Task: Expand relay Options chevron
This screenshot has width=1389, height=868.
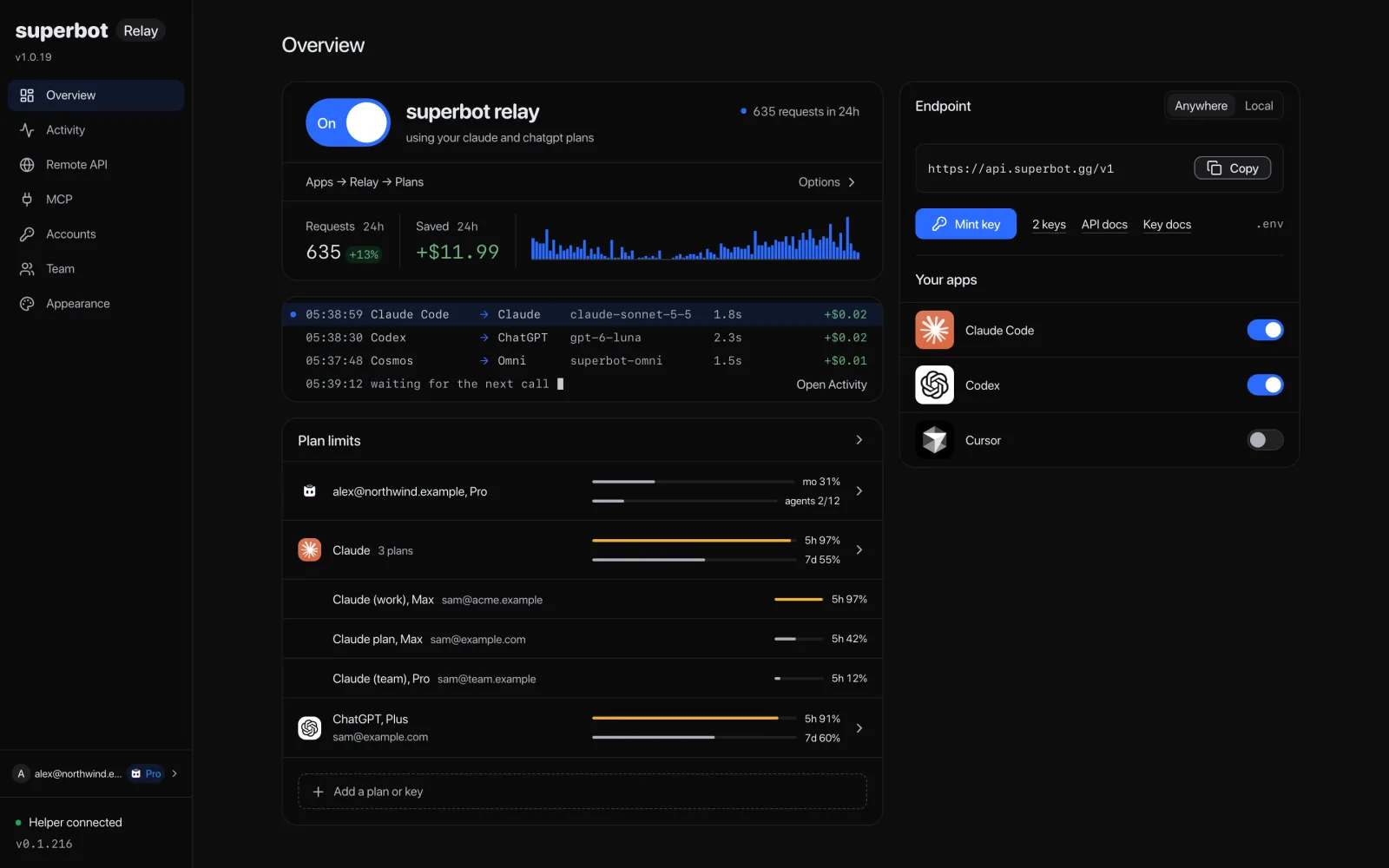Action: coord(852,182)
